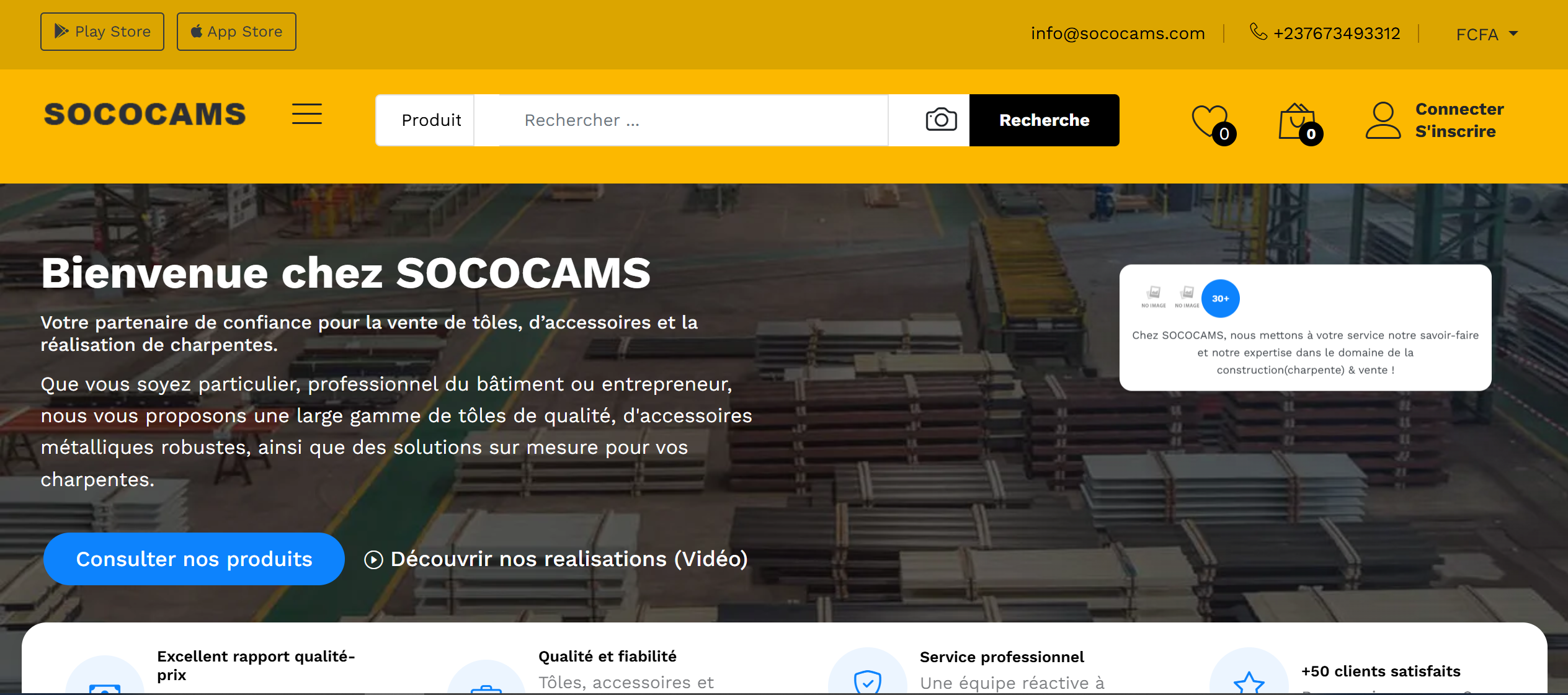Screen dimensions: 1568x695
Task: Click the star icon for satisfied clients
Action: 1249,682
